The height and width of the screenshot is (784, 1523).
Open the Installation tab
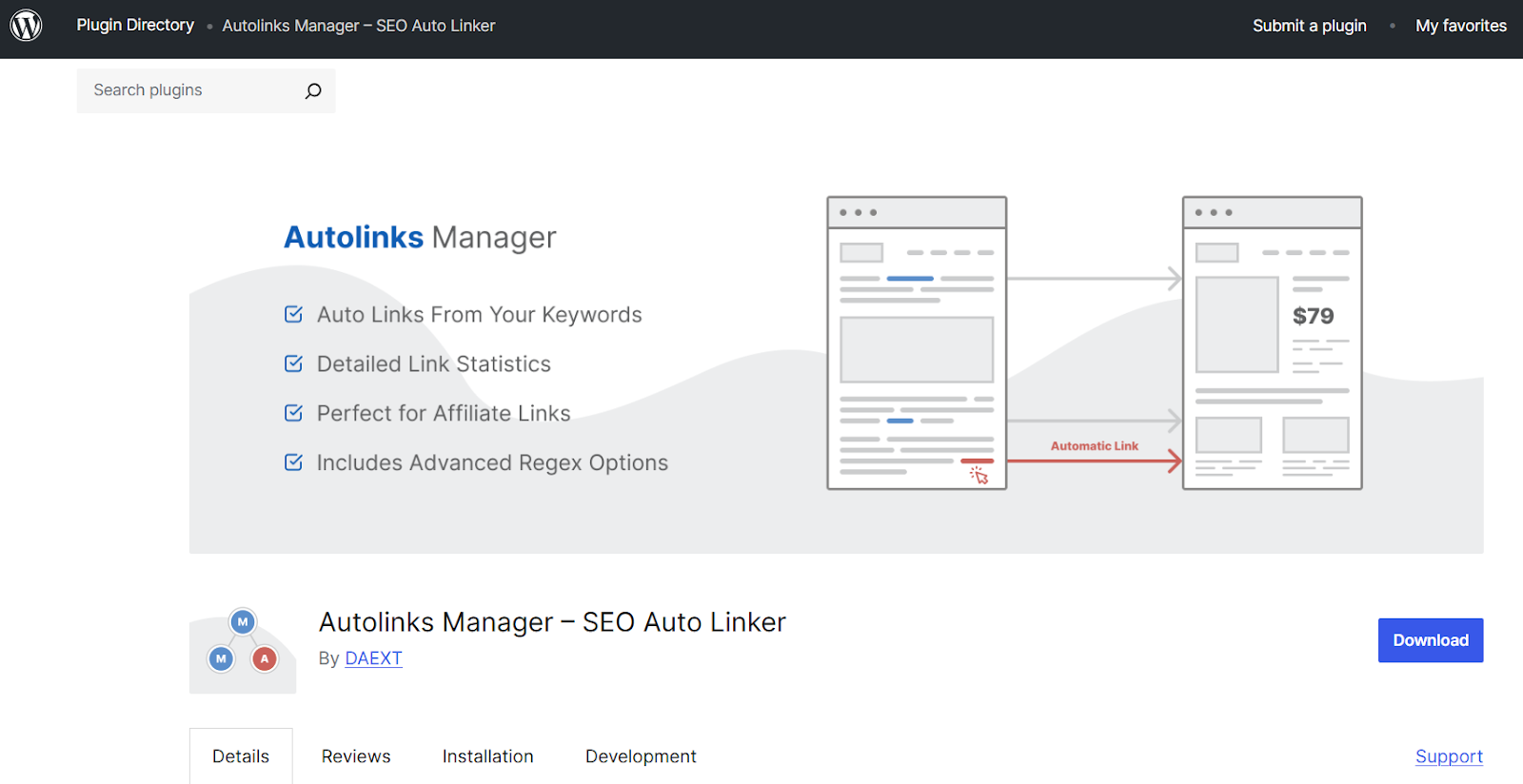click(487, 756)
